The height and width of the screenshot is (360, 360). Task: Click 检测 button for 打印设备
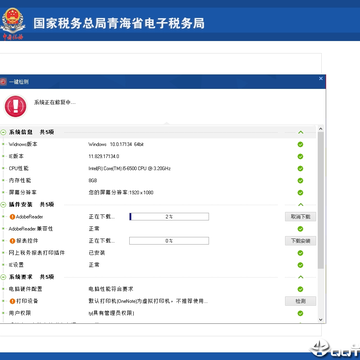(300, 301)
